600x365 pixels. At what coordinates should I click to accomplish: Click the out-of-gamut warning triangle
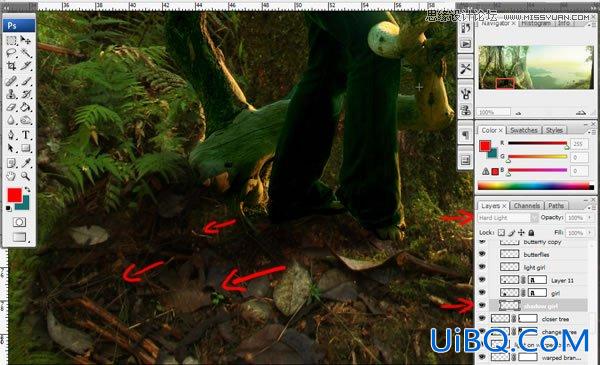(x=485, y=171)
